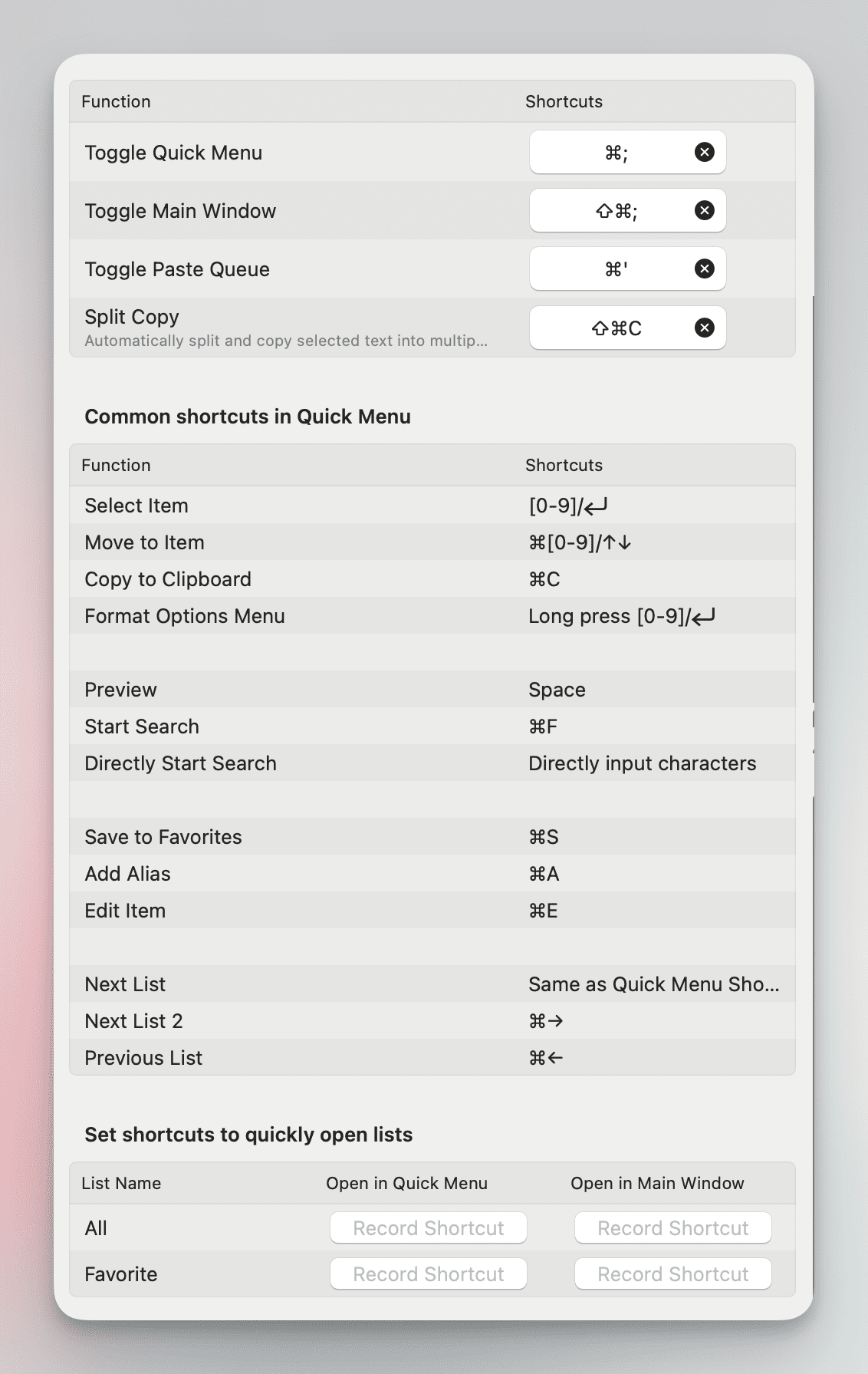Record Quick Menu shortcut for Favorite list
Image resolution: width=868 pixels, height=1374 pixels.
point(428,1274)
